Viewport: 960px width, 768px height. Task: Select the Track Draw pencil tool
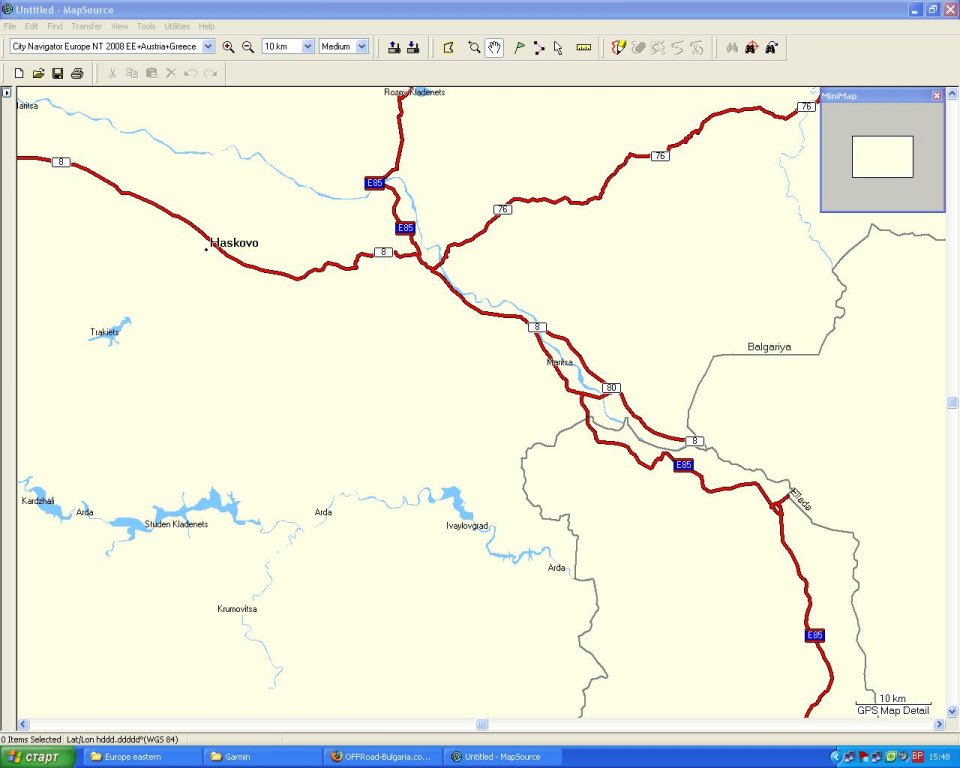pos(619,47)
